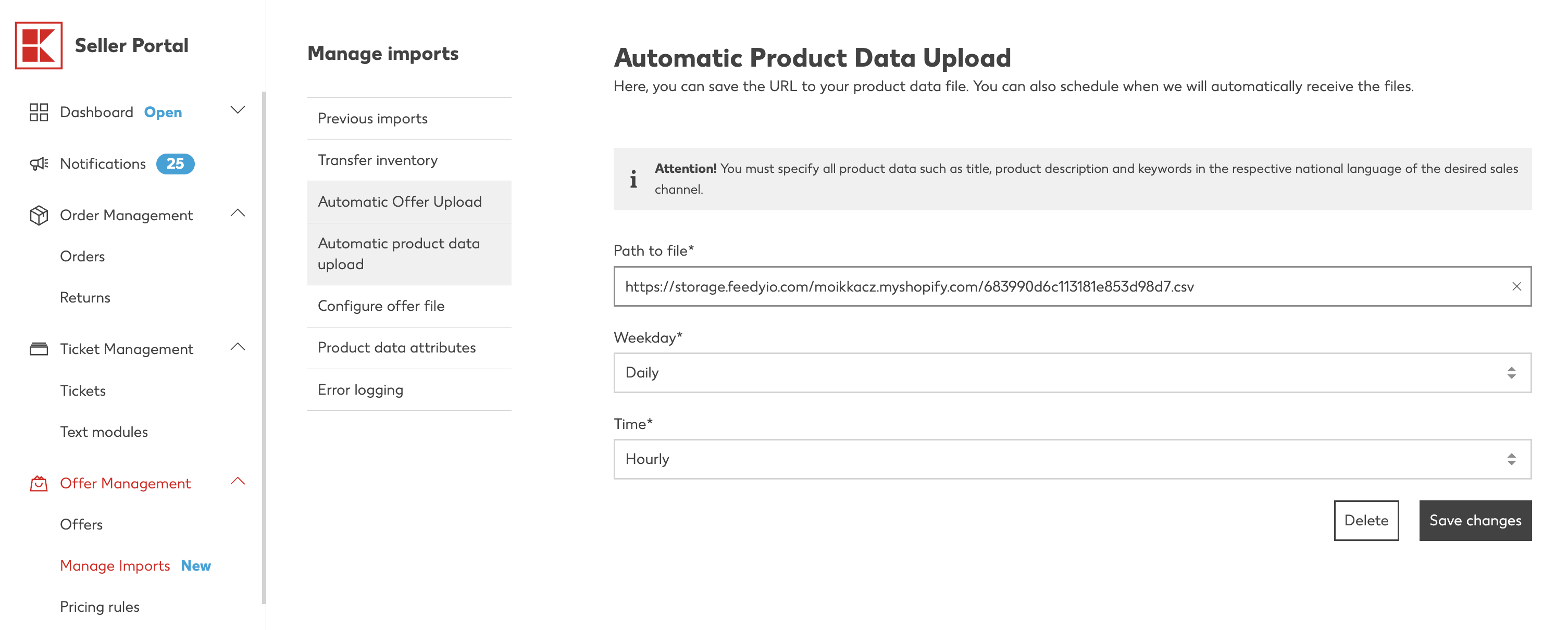
Task: Open Text modules
Action: (104, 432)
